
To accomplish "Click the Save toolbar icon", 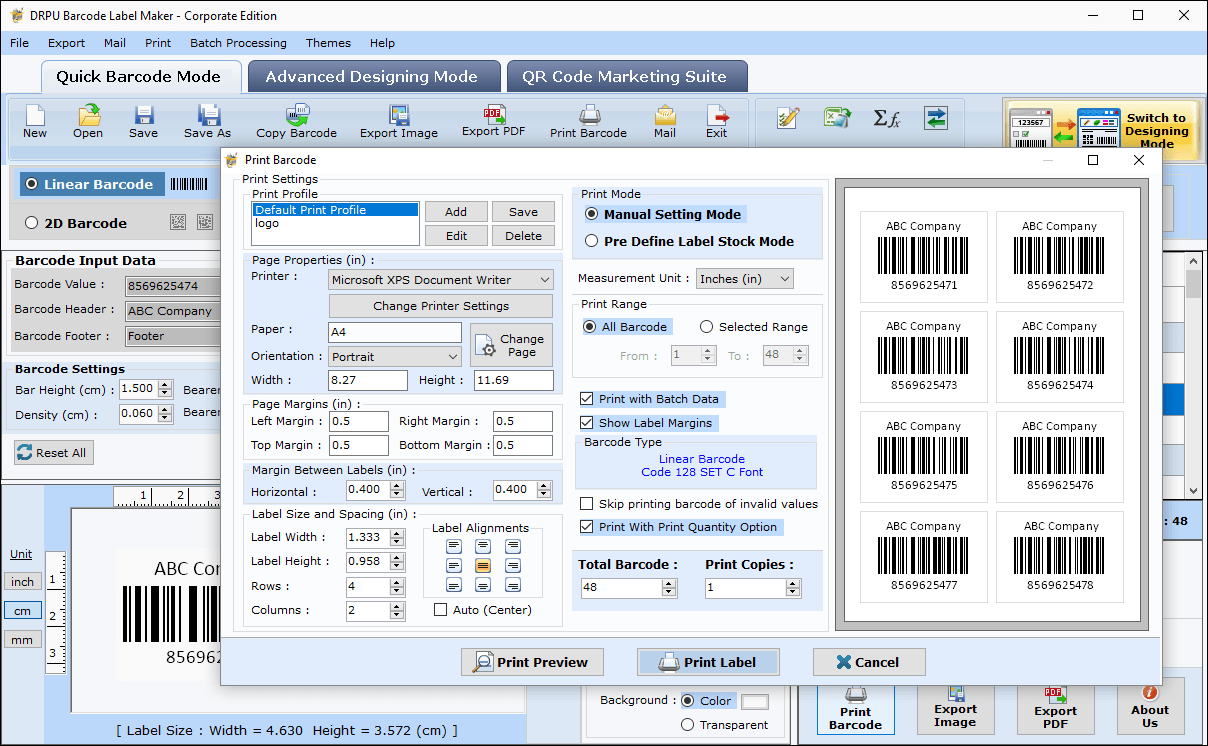I will click(x=143, y=121).
